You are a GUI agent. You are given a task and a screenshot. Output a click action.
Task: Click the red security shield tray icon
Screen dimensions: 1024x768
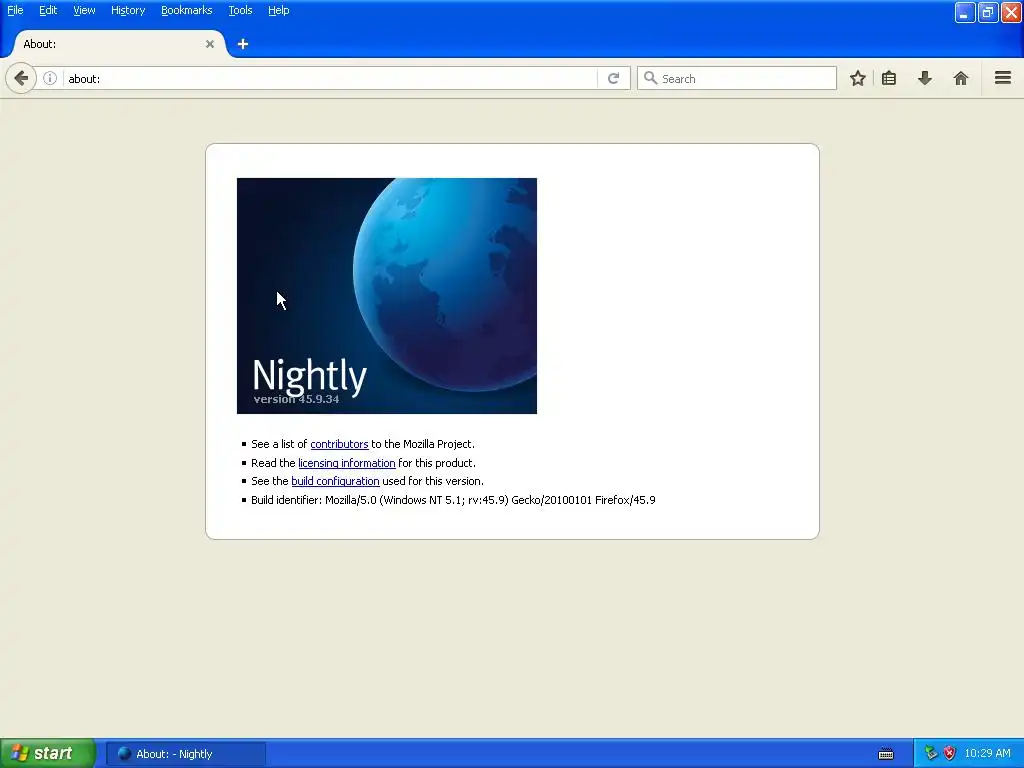[950, 753]
